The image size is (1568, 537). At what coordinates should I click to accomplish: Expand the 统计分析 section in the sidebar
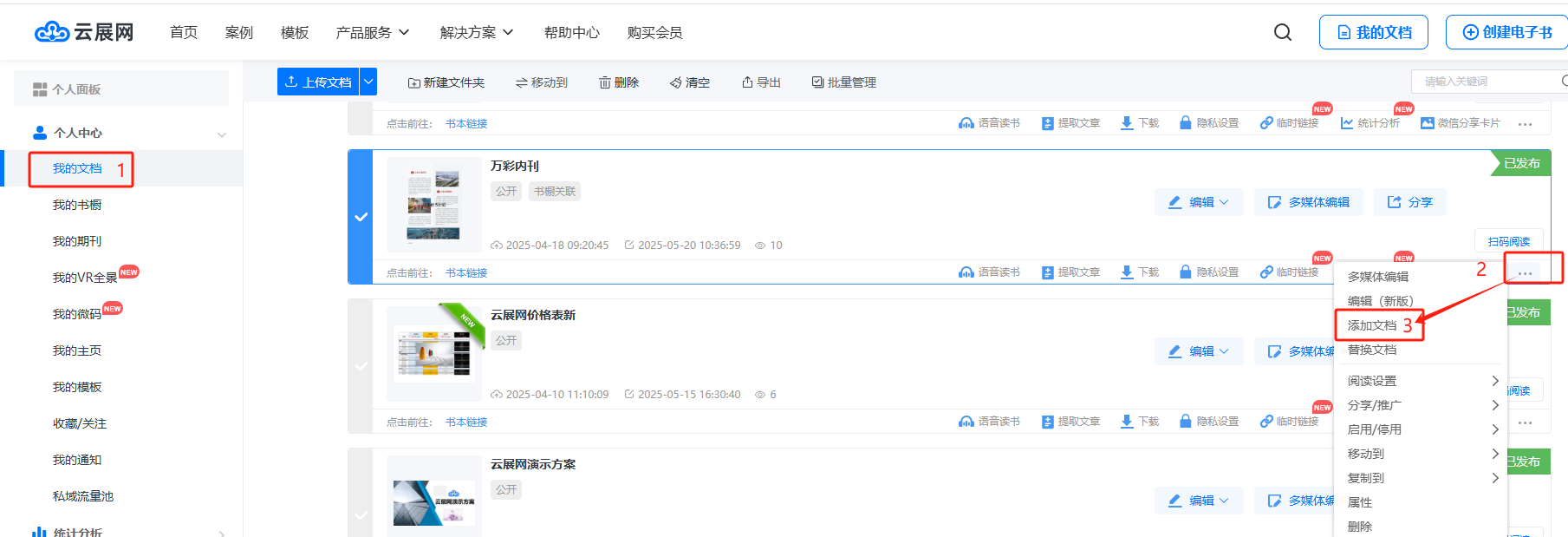tap(222, 533)
